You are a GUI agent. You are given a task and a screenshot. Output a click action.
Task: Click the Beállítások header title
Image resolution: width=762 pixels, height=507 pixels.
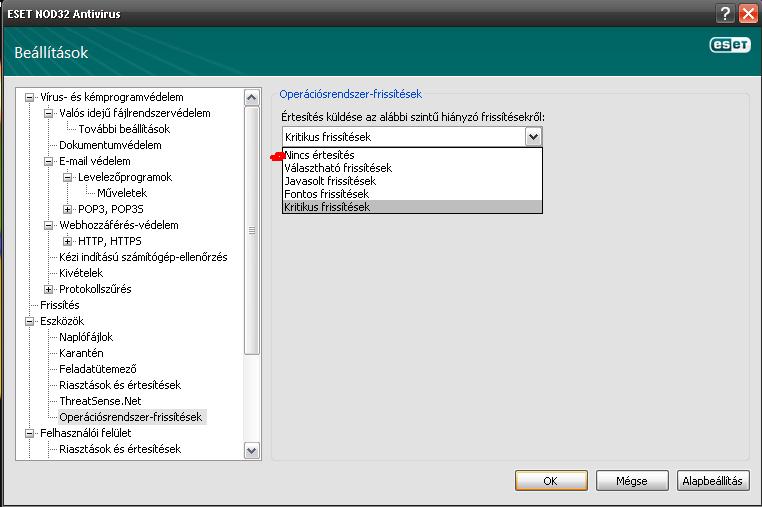pos(51,52)
